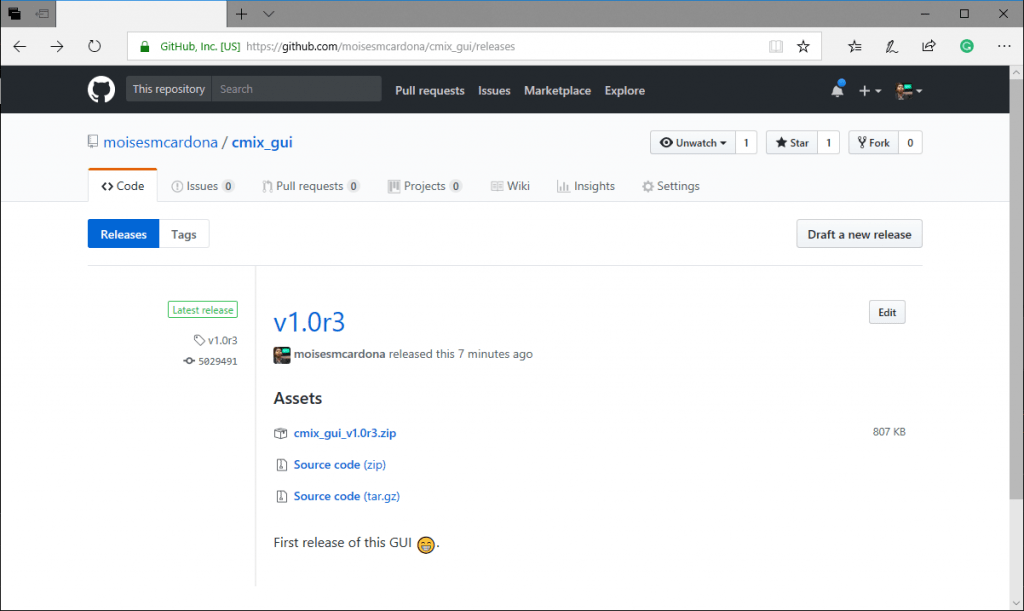Open the favorites hub icon
Screen dimensions: 1024x611
pos(854,46)
